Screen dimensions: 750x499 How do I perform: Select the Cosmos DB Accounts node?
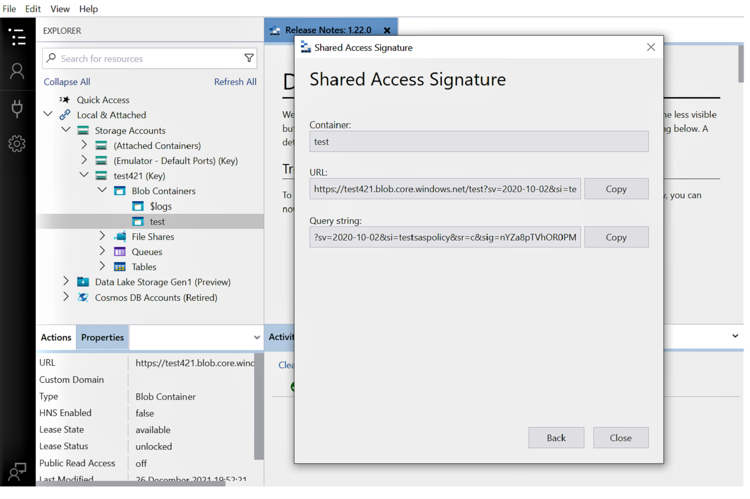[155, 298]
